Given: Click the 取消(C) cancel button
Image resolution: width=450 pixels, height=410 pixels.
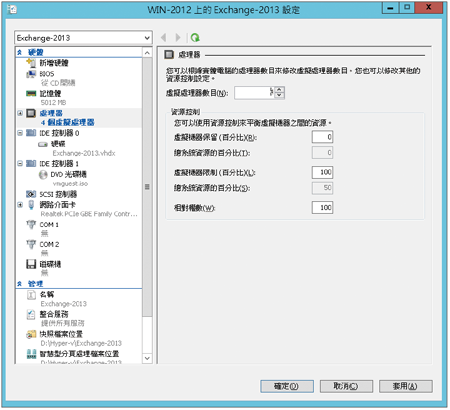Looking at the screenshot, I should click(x=346, y=386).
